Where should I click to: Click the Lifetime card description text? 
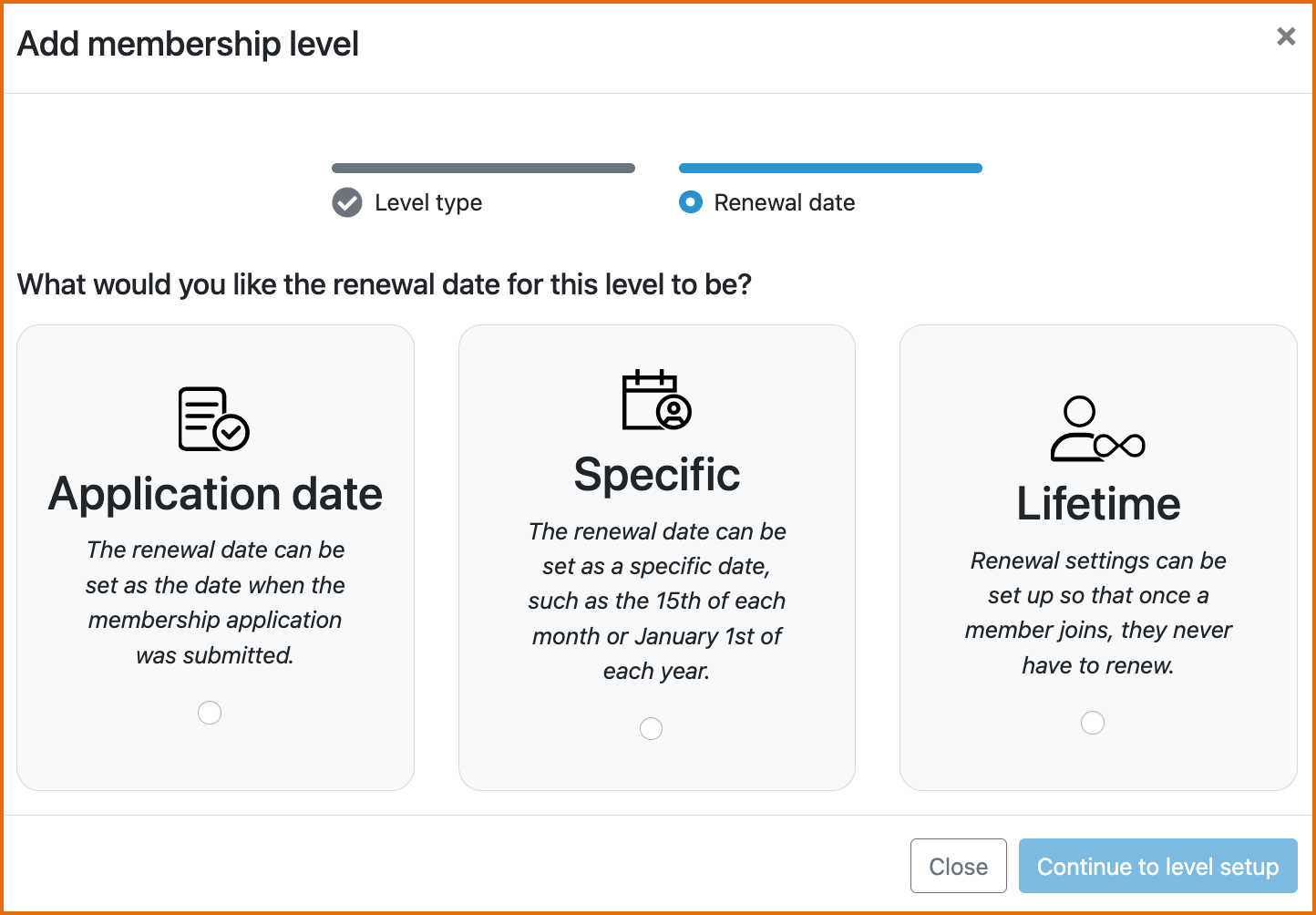point(1098,612)
